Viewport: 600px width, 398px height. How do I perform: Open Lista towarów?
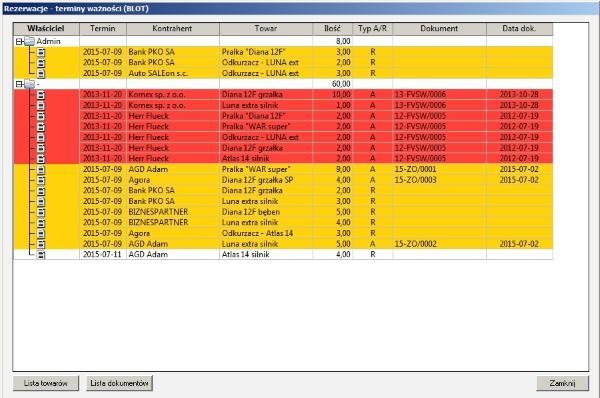point(46,383)
